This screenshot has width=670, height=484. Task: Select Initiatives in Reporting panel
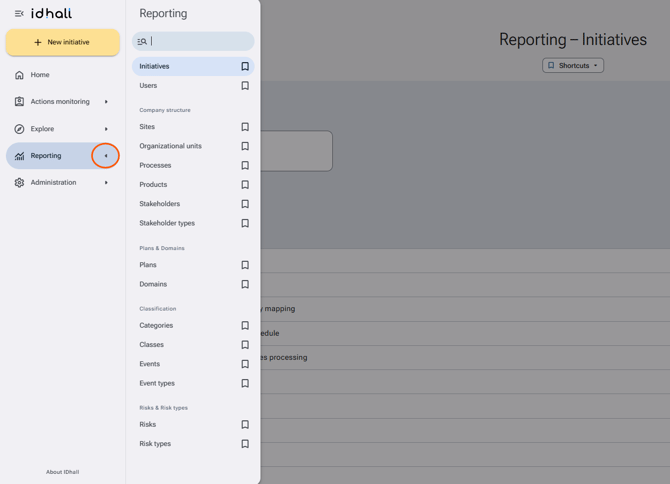pyautogui.click(x=193, y=66)
